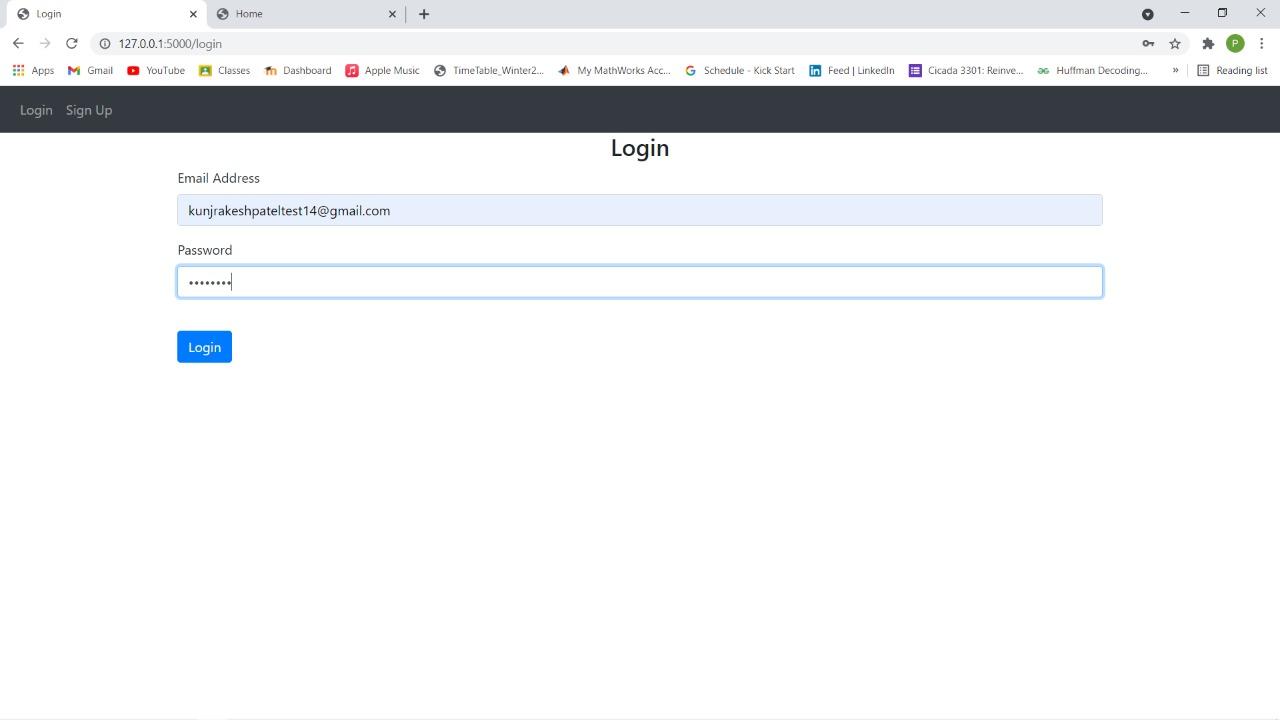The width and height of the screenshot is (1280, 720).
Task: Open the Extensions puzzle icon
Action: [x=1208, y=43]
